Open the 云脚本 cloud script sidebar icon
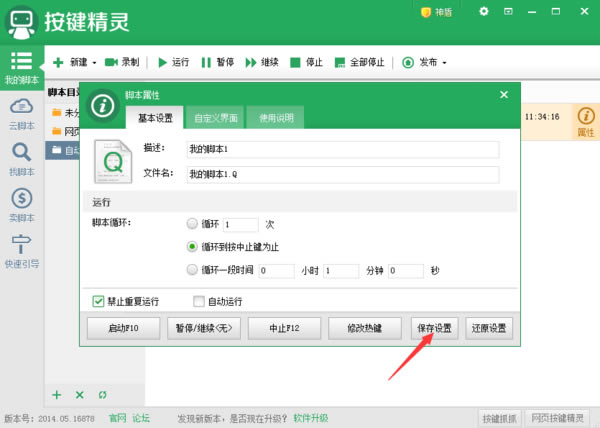The height and width of the screenshot is (428, 600). 21,113
